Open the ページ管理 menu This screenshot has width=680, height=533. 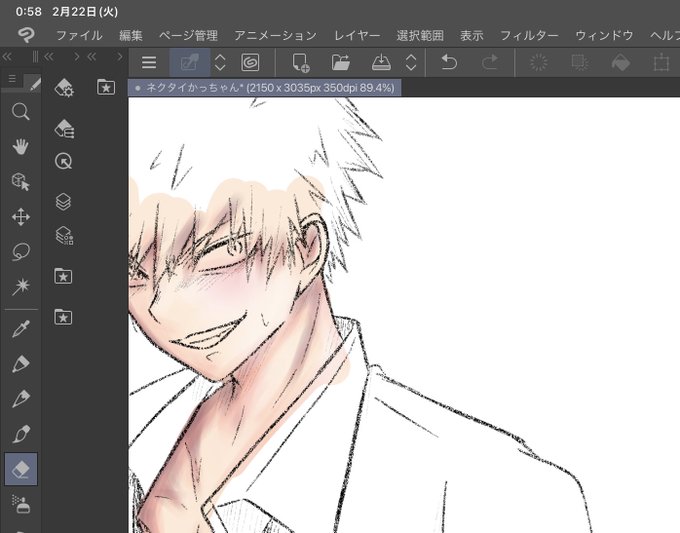coord(188,35)
